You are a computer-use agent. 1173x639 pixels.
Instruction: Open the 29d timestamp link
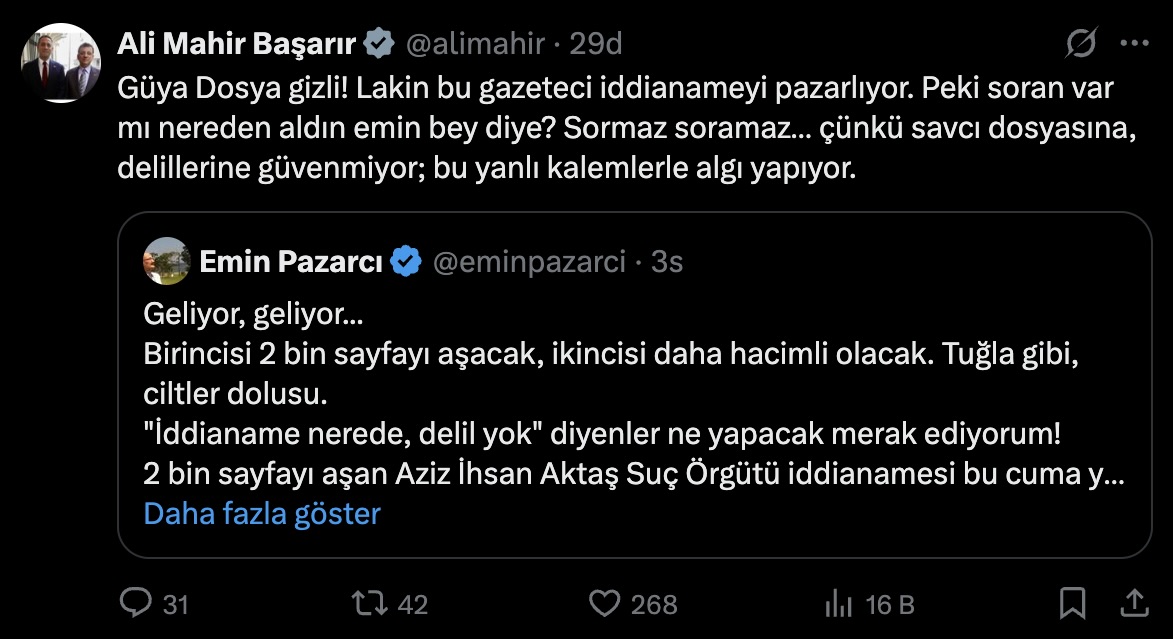coord(596,44)
